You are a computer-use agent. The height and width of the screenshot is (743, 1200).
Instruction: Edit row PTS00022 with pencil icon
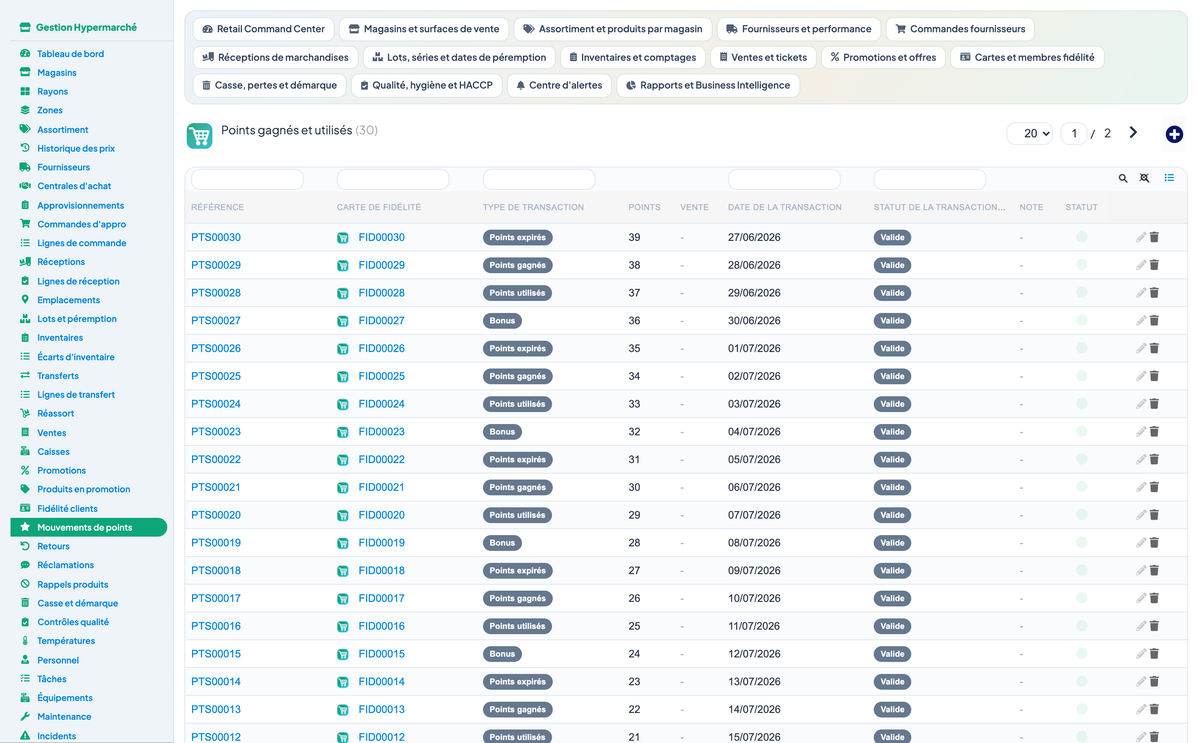pyautogui.click(x=1141, y=460)
